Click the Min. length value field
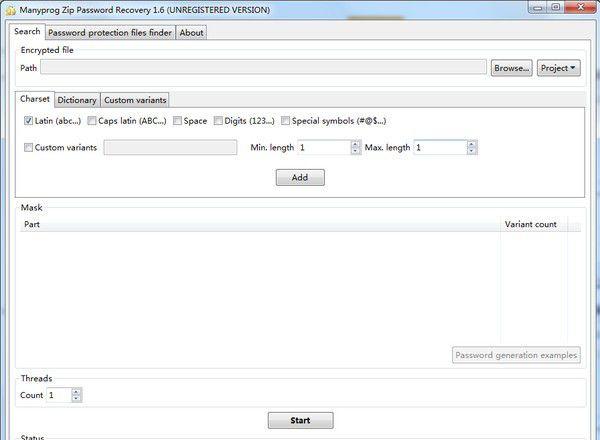 (324, 147)
